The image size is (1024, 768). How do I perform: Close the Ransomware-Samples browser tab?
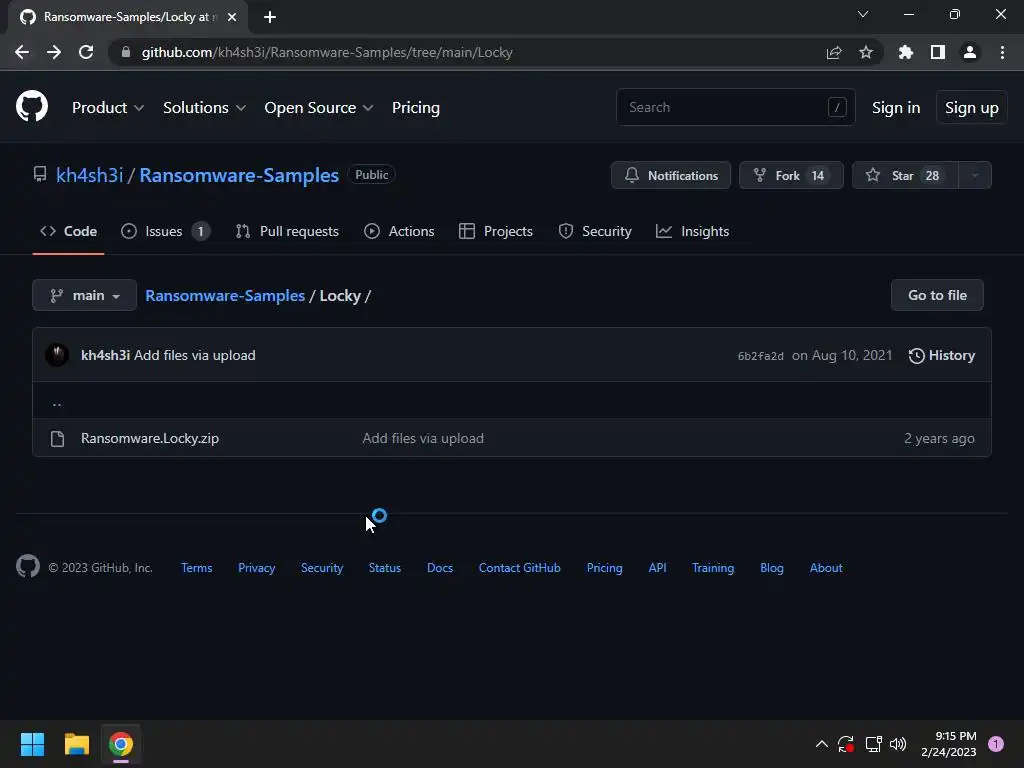click(232, 17)
